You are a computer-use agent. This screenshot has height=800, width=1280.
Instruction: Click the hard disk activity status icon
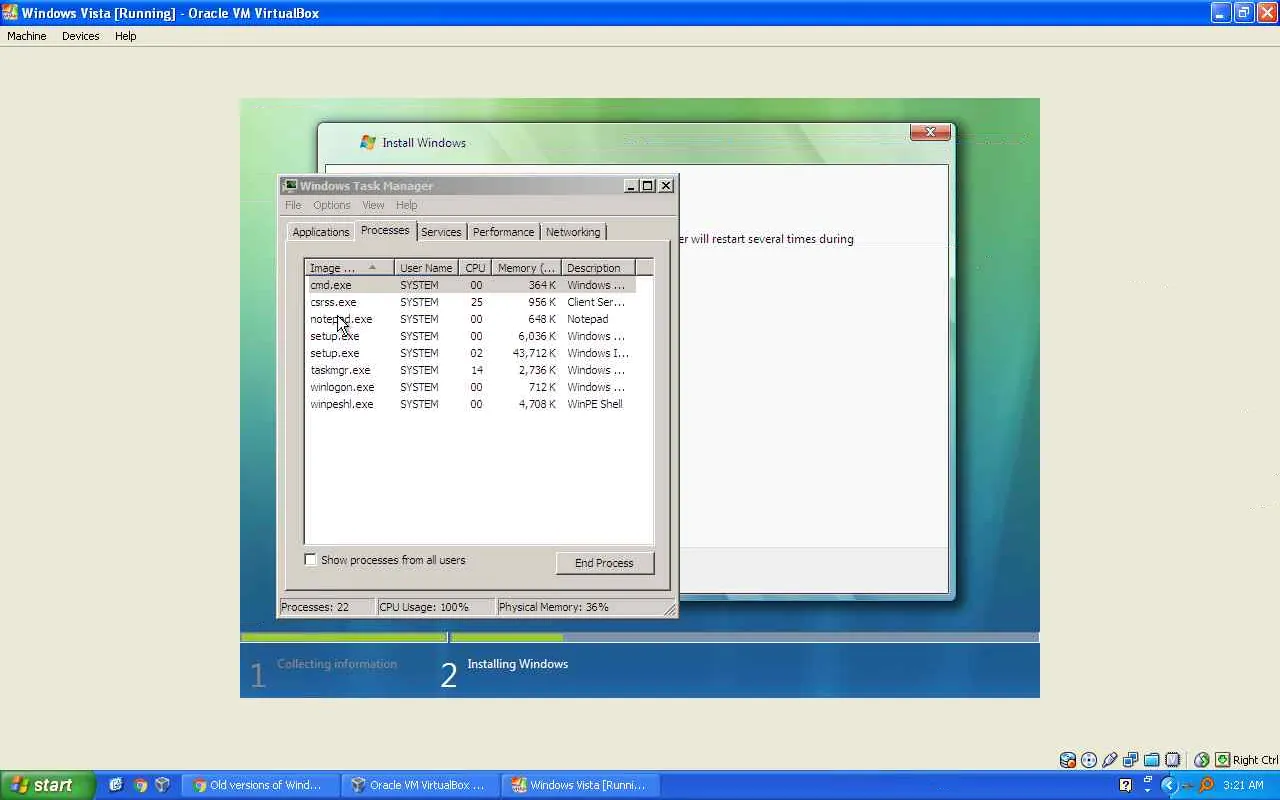(x=1068, y=760)
